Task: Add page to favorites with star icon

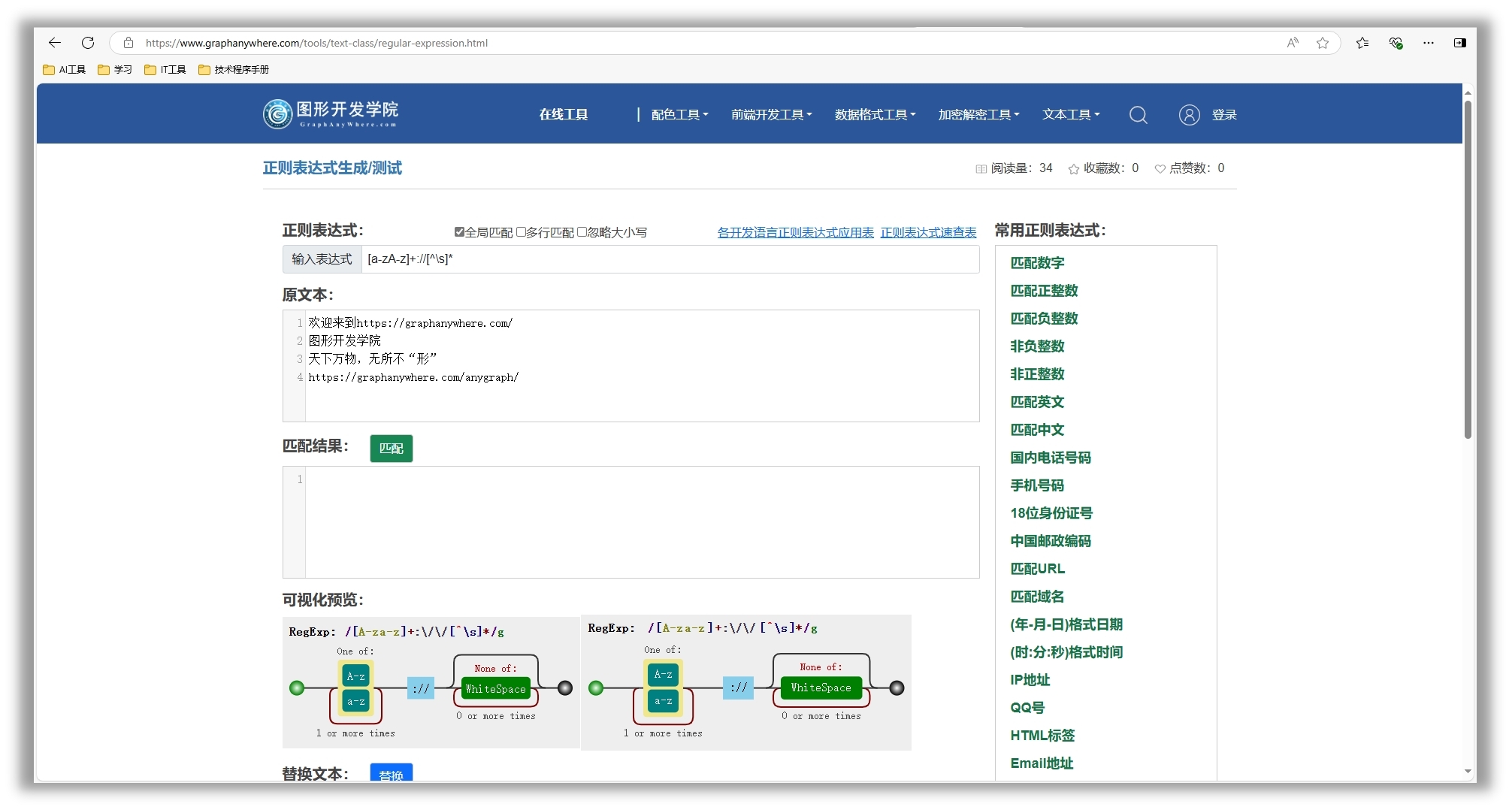Action: click(x=1323, y=43)
